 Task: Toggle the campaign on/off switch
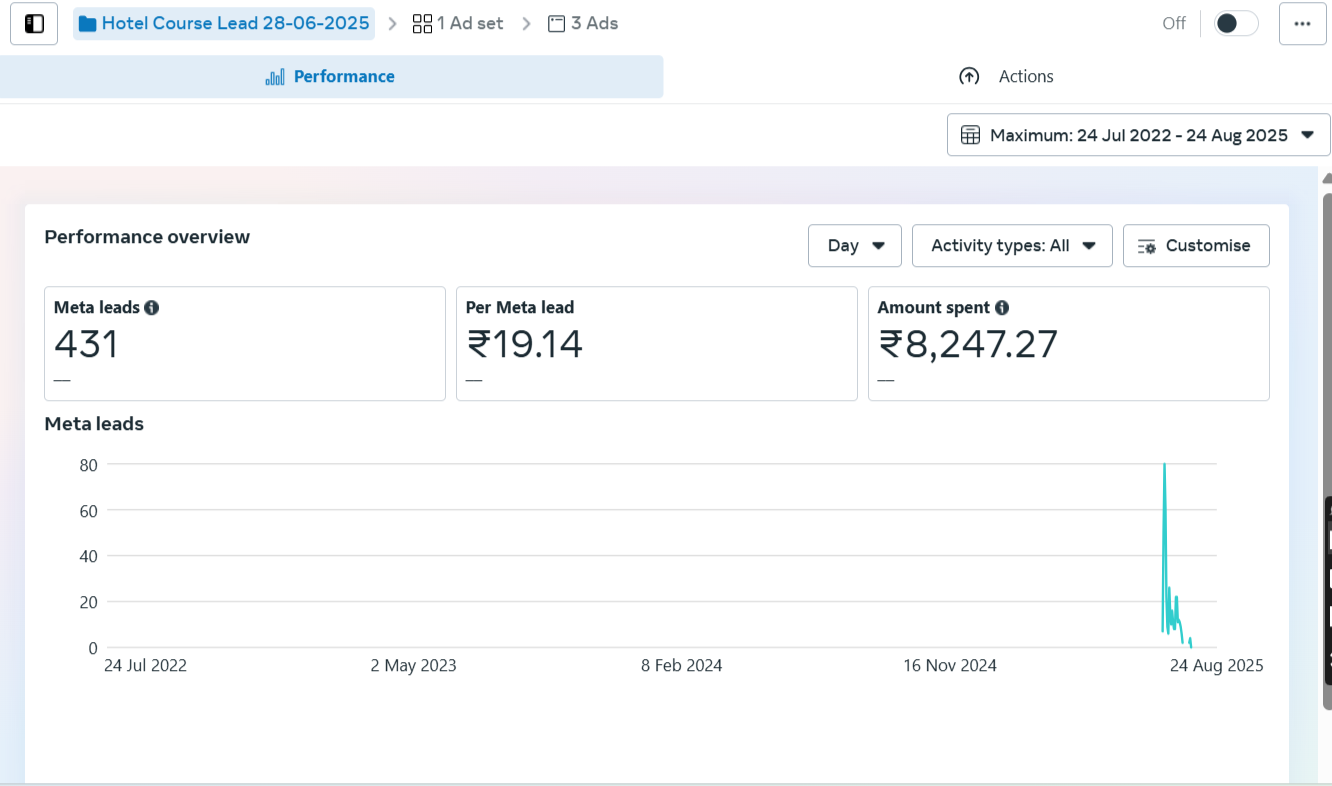coord(1235,24)
